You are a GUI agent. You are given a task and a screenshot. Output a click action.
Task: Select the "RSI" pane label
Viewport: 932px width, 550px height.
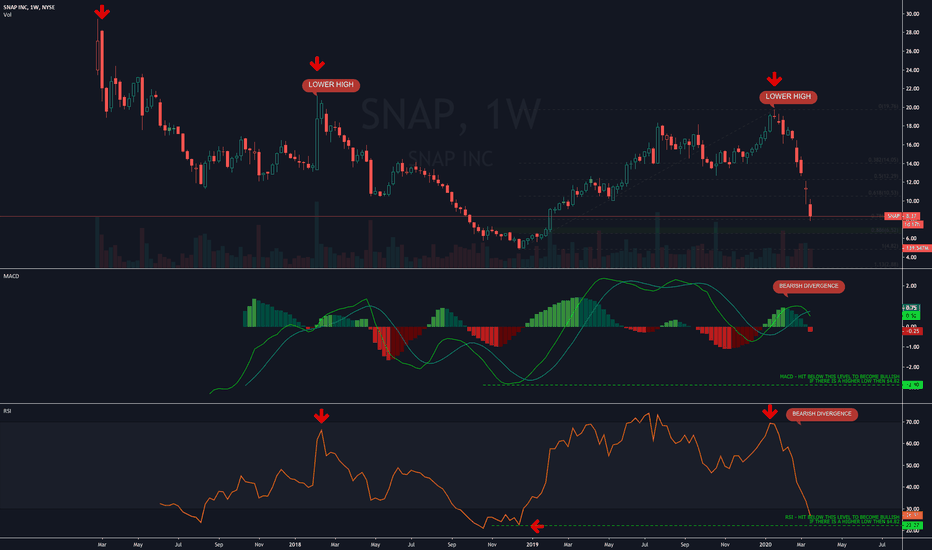(x=8, y=411)
